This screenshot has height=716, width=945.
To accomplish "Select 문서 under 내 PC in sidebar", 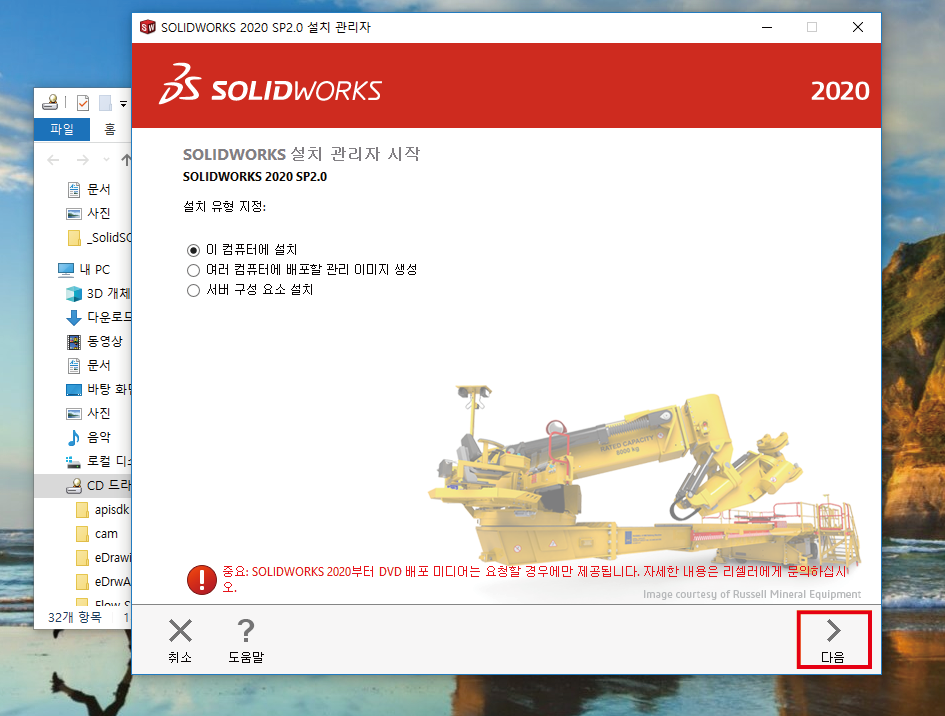I will pos(89,365).
